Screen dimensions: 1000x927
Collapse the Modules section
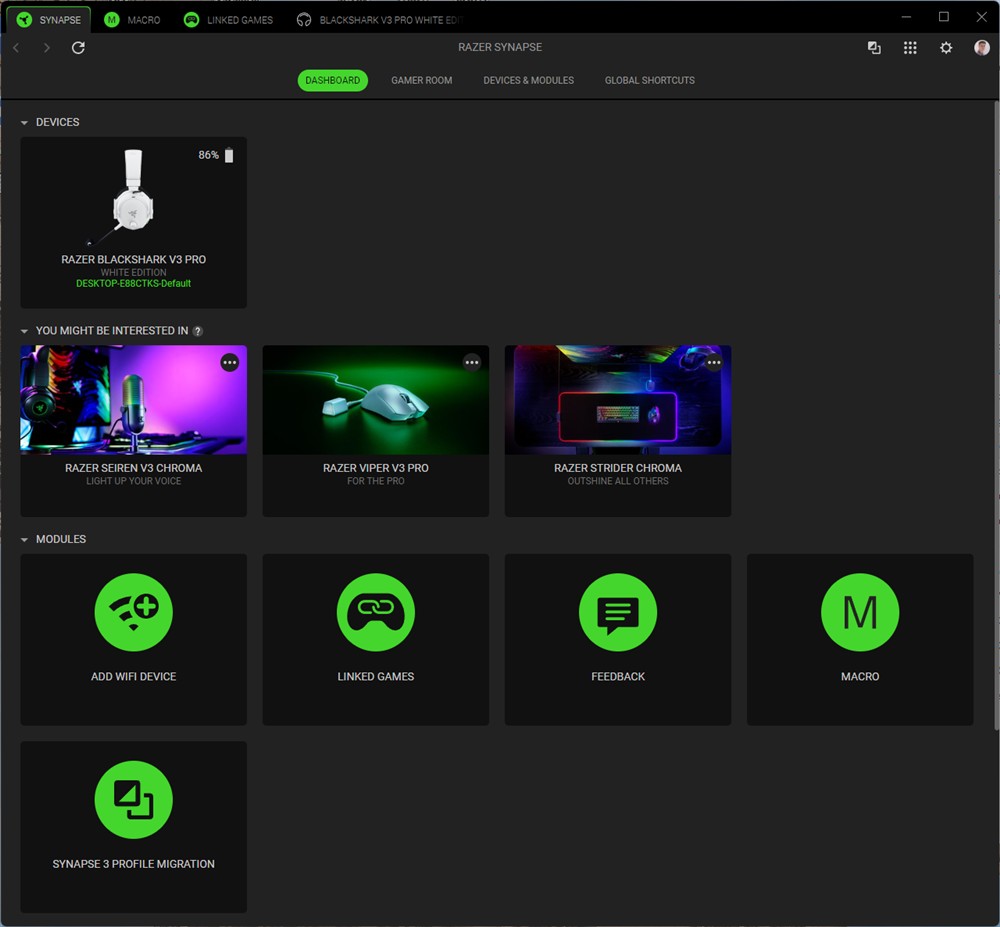tap(24, 540)
